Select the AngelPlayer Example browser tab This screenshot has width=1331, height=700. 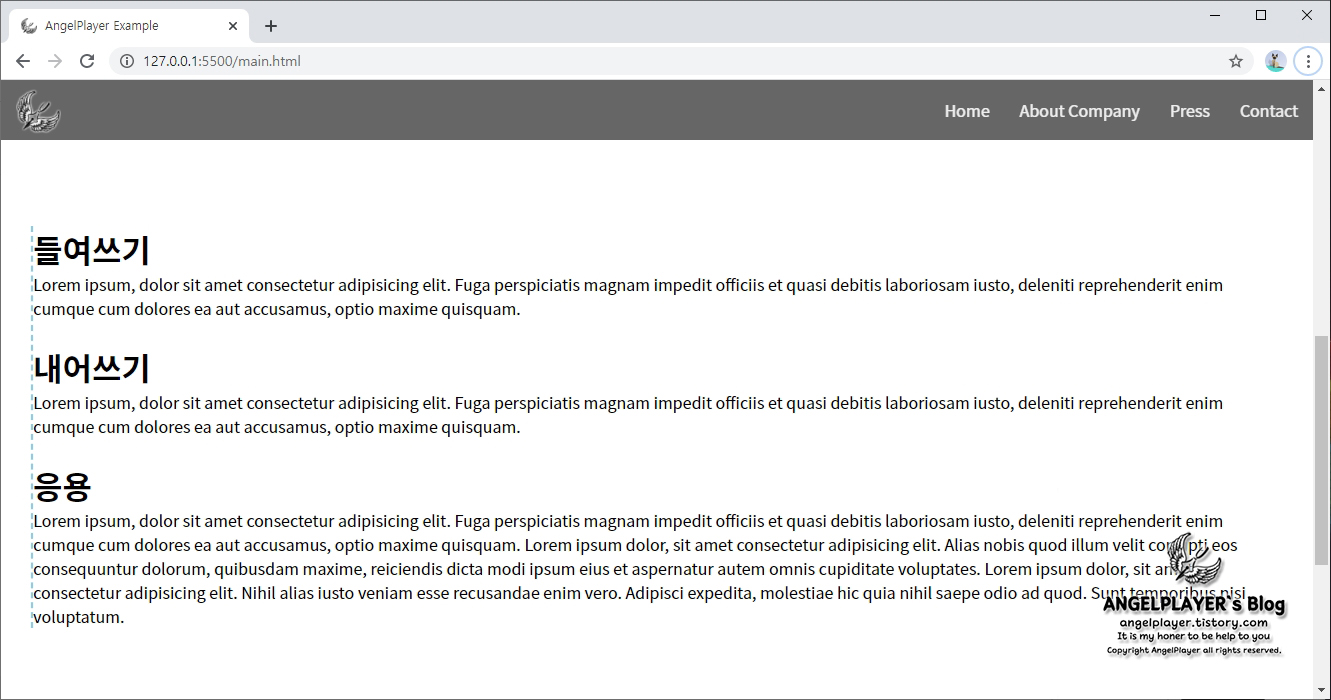click(128, 26)
